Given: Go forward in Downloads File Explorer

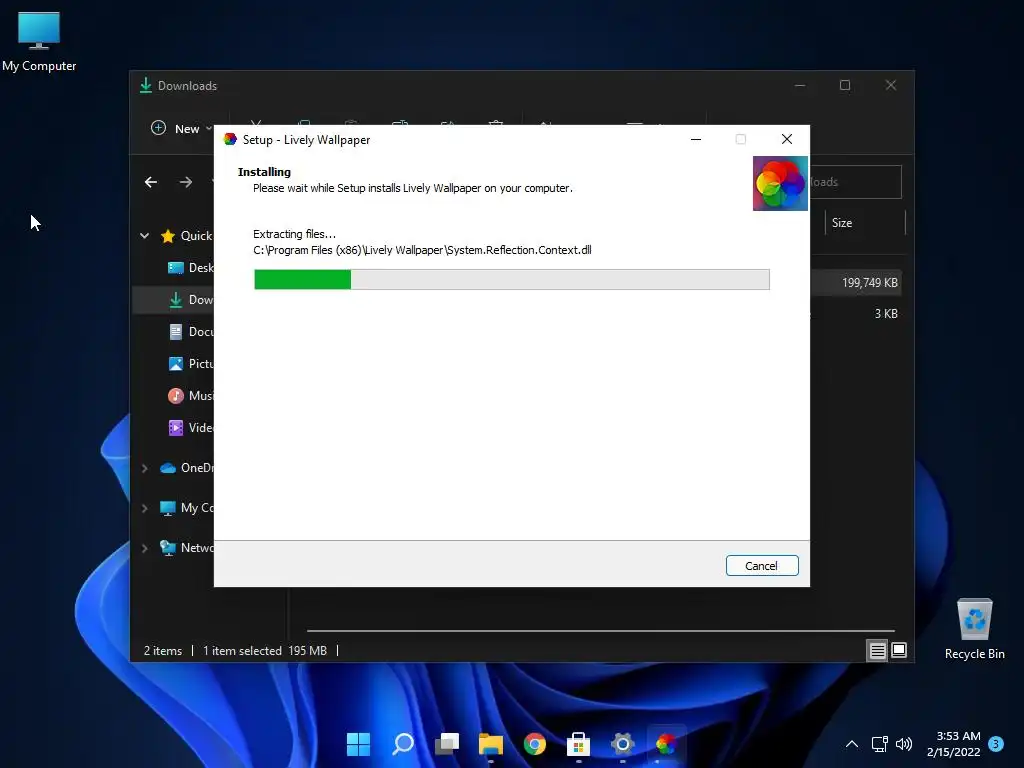Looking at the screenshot, I should tap(186, 182).
